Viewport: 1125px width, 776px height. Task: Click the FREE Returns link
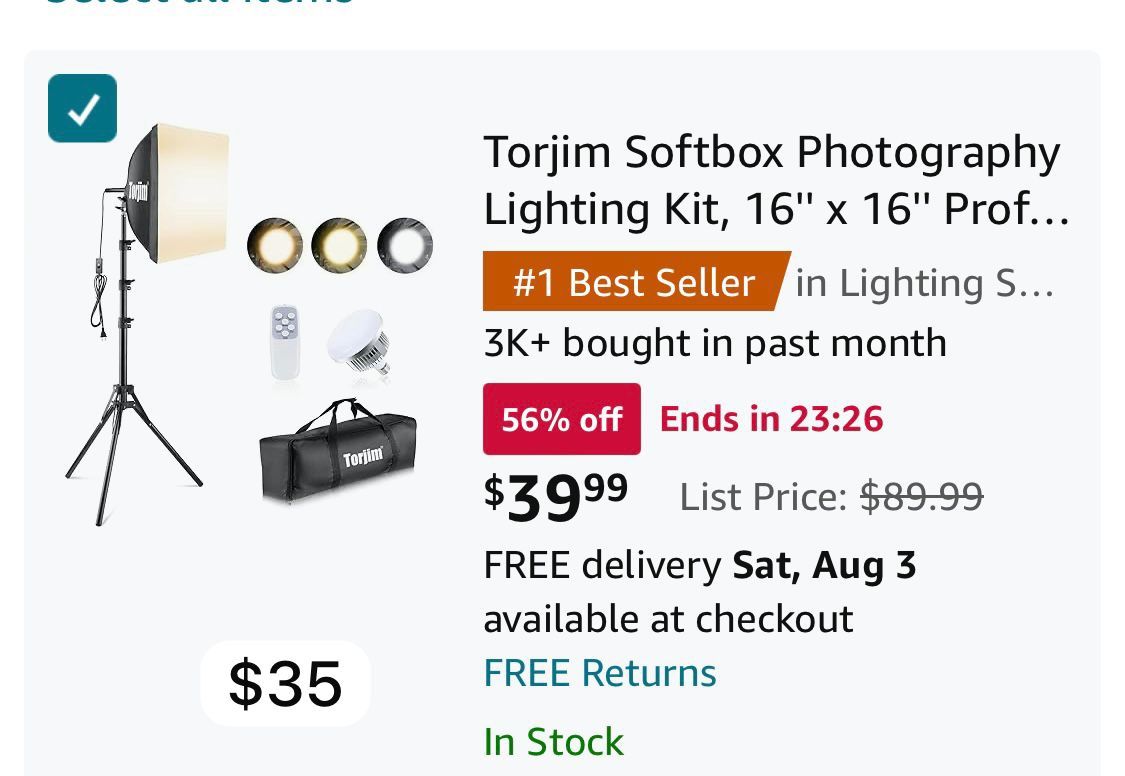click(599, 673)
